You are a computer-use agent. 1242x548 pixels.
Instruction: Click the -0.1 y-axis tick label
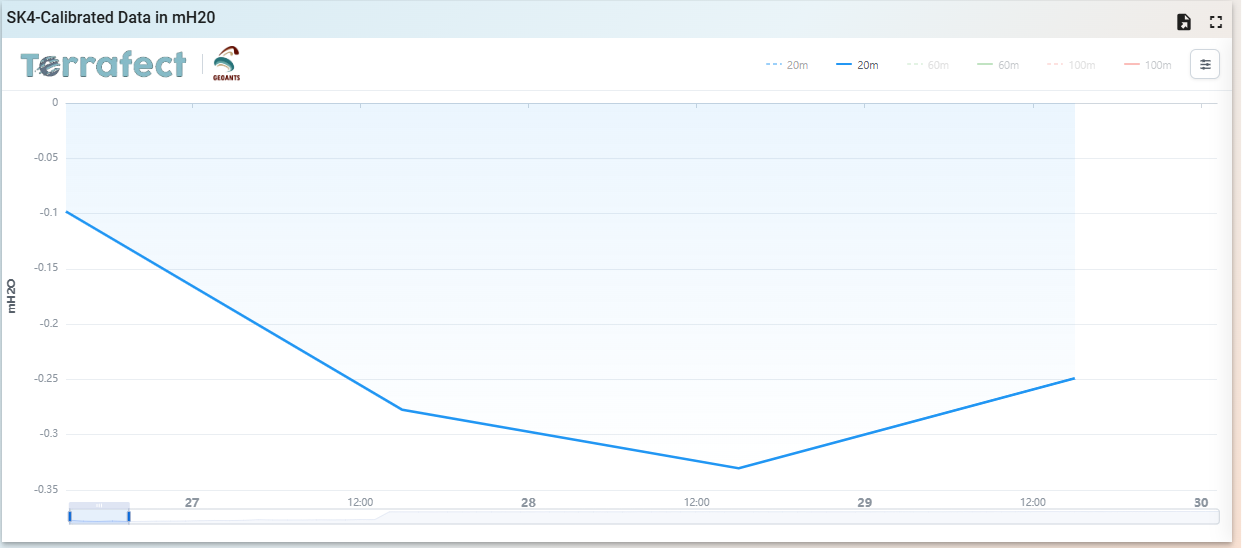tap(48, 213)
